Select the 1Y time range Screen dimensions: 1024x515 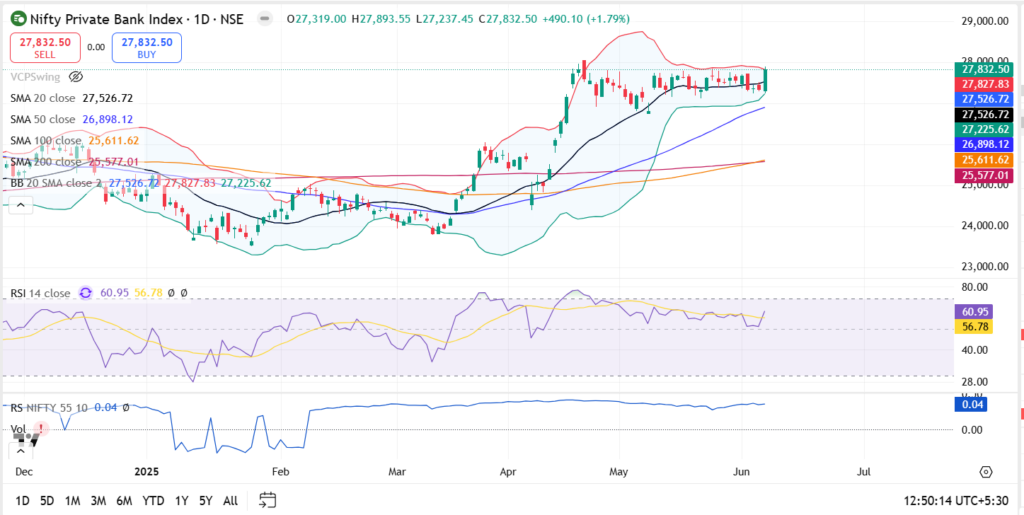(182, 501)
